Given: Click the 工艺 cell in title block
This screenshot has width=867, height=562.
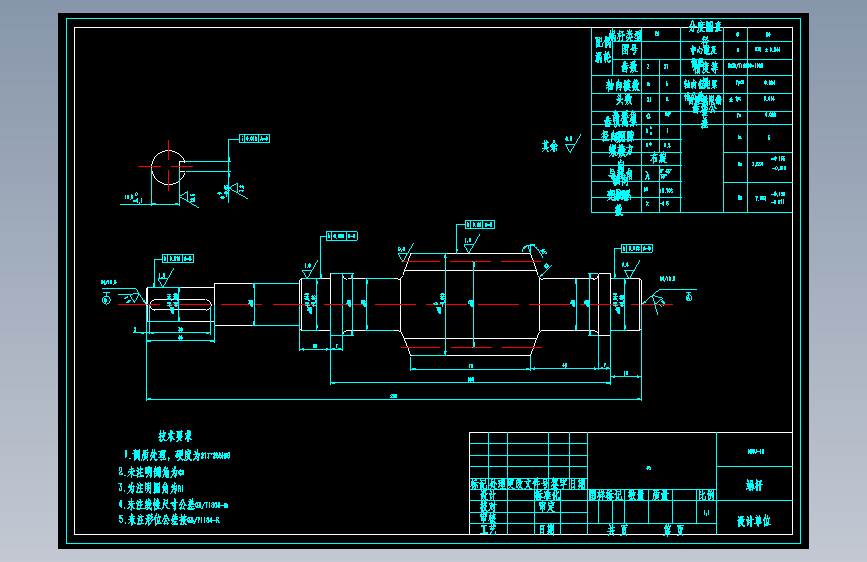Looking at the screenshot, I should 488,529.
